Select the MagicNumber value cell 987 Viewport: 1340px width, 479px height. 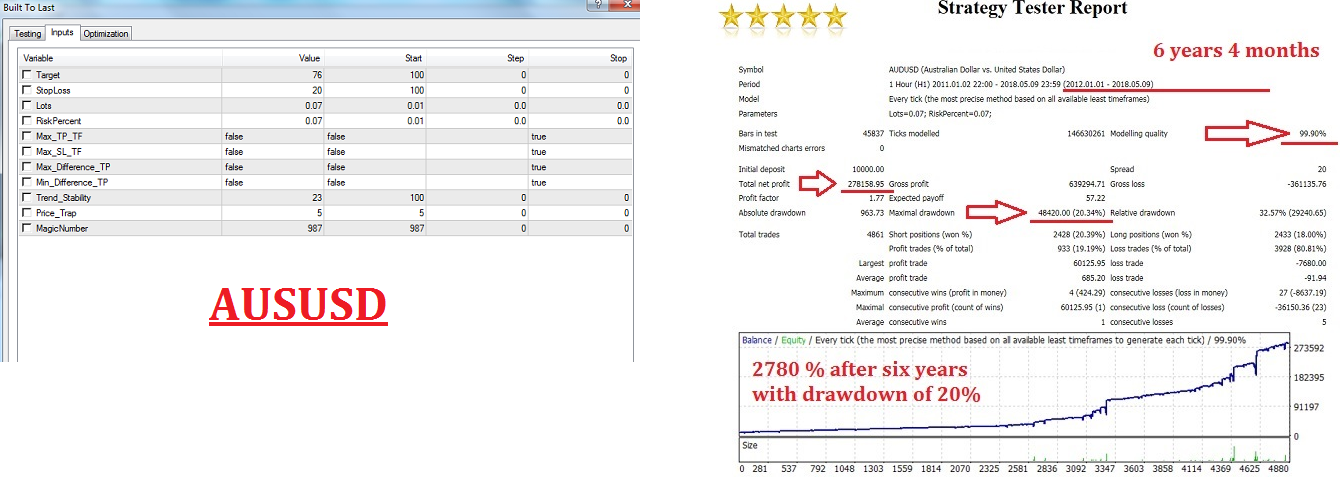pyautogui.click(x=273, y=229)
